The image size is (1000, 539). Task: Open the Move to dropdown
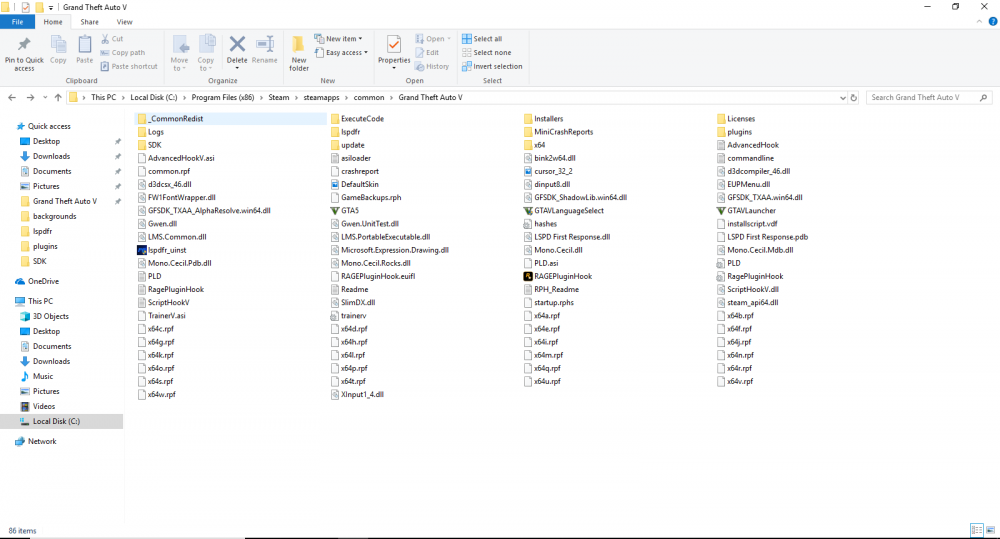point(179,53)
